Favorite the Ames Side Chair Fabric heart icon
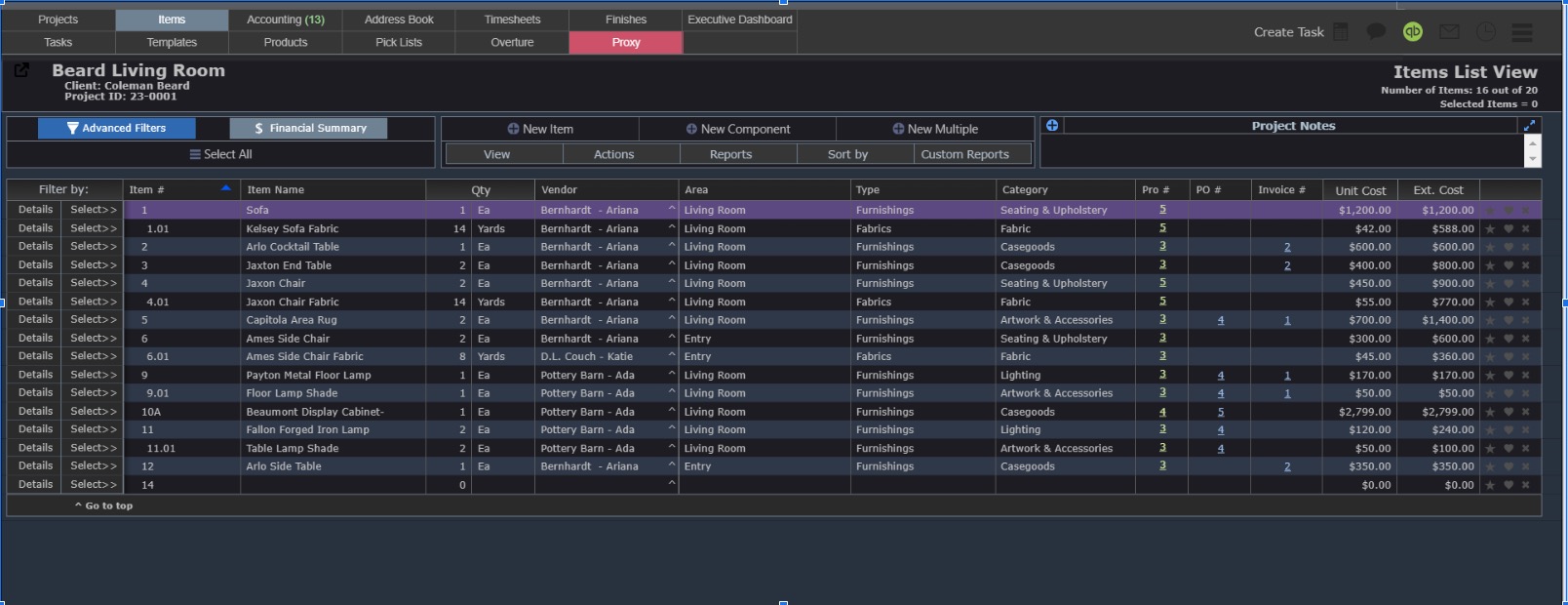This screenshot has width=1568, height=605. coord(1508,357)
